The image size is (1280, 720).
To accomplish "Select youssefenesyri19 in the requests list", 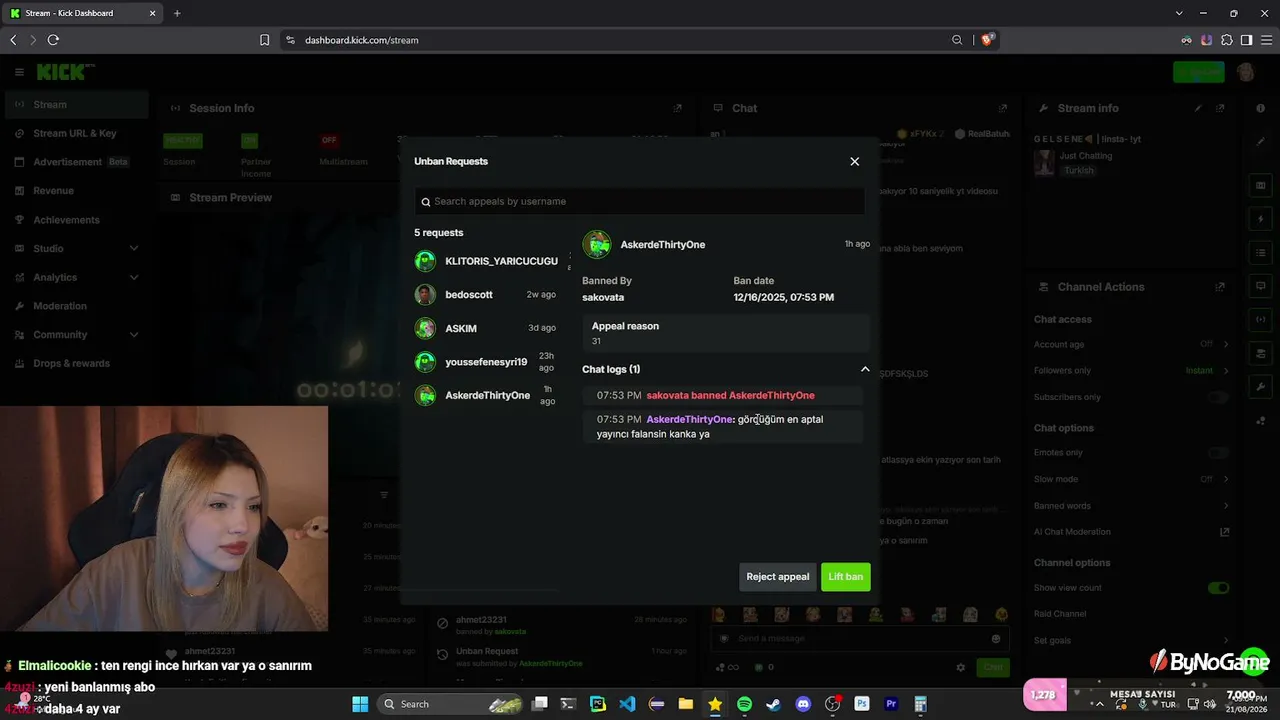I will point(486,362).
